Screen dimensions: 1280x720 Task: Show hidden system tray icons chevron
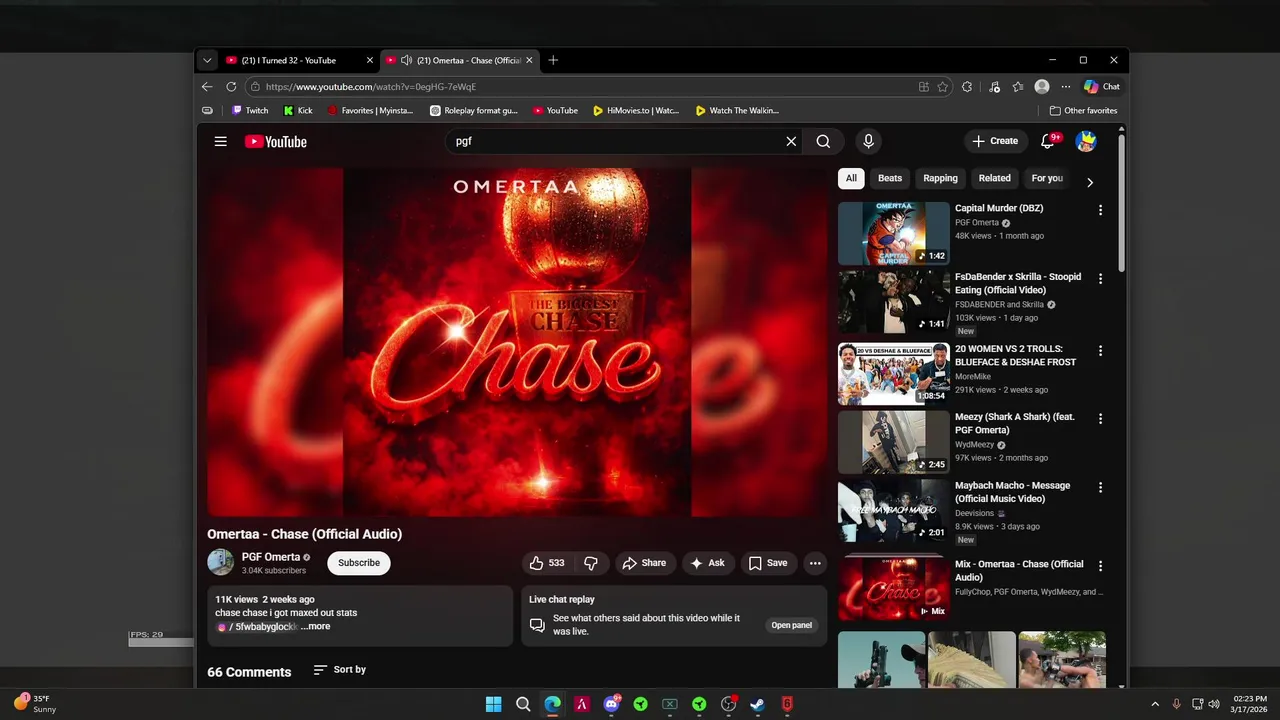1155,704
